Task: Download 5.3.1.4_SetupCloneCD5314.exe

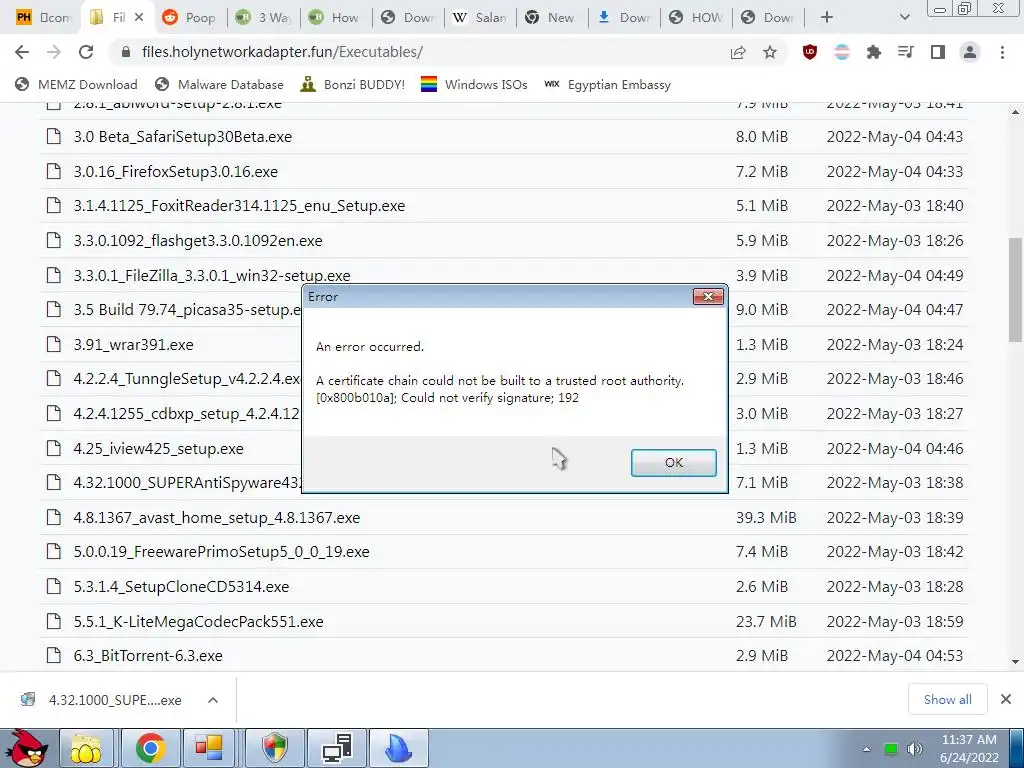Action: point(182,586)
